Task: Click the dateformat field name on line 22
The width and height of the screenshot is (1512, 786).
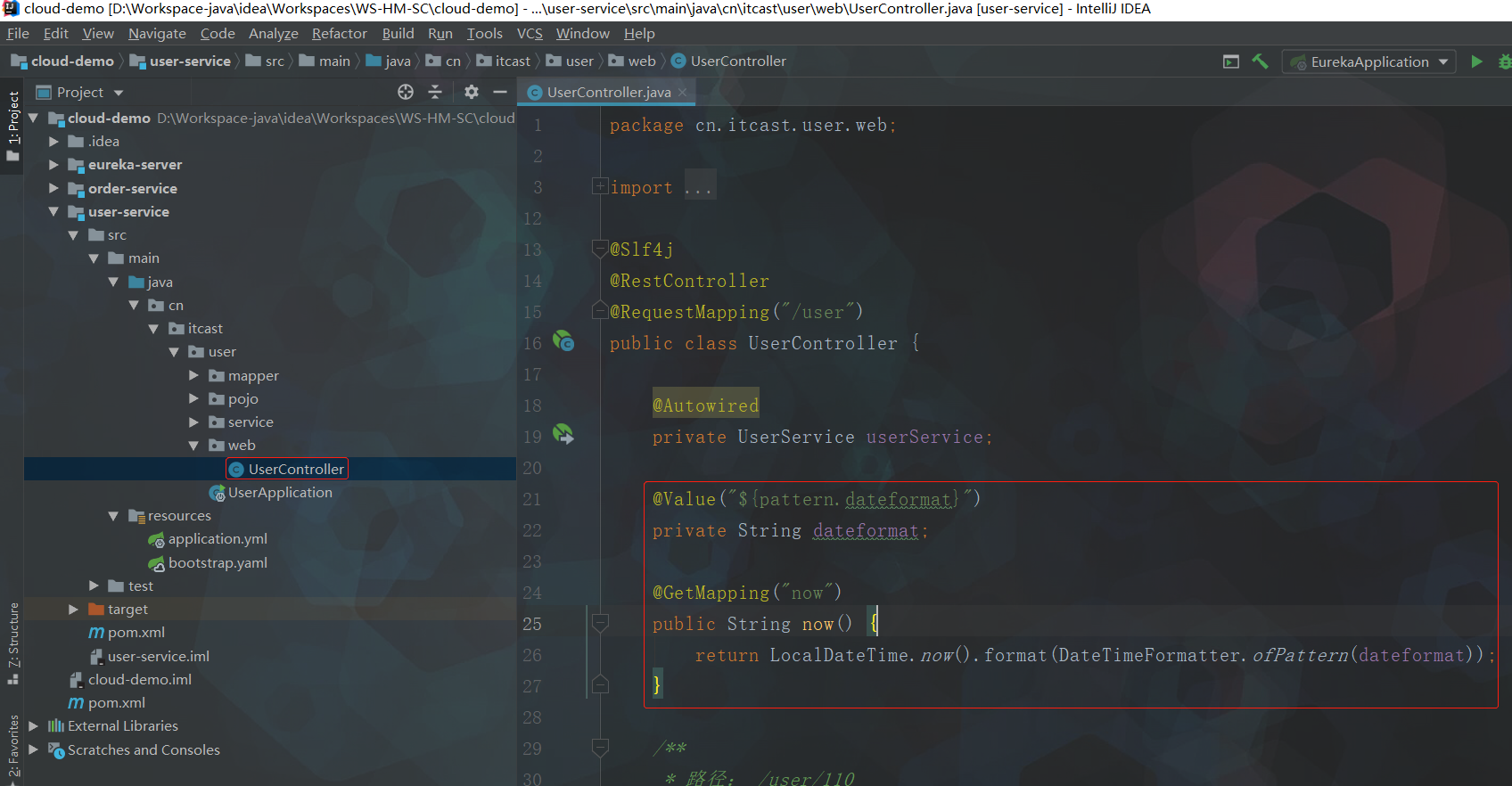Action: [x=866, y=530]
